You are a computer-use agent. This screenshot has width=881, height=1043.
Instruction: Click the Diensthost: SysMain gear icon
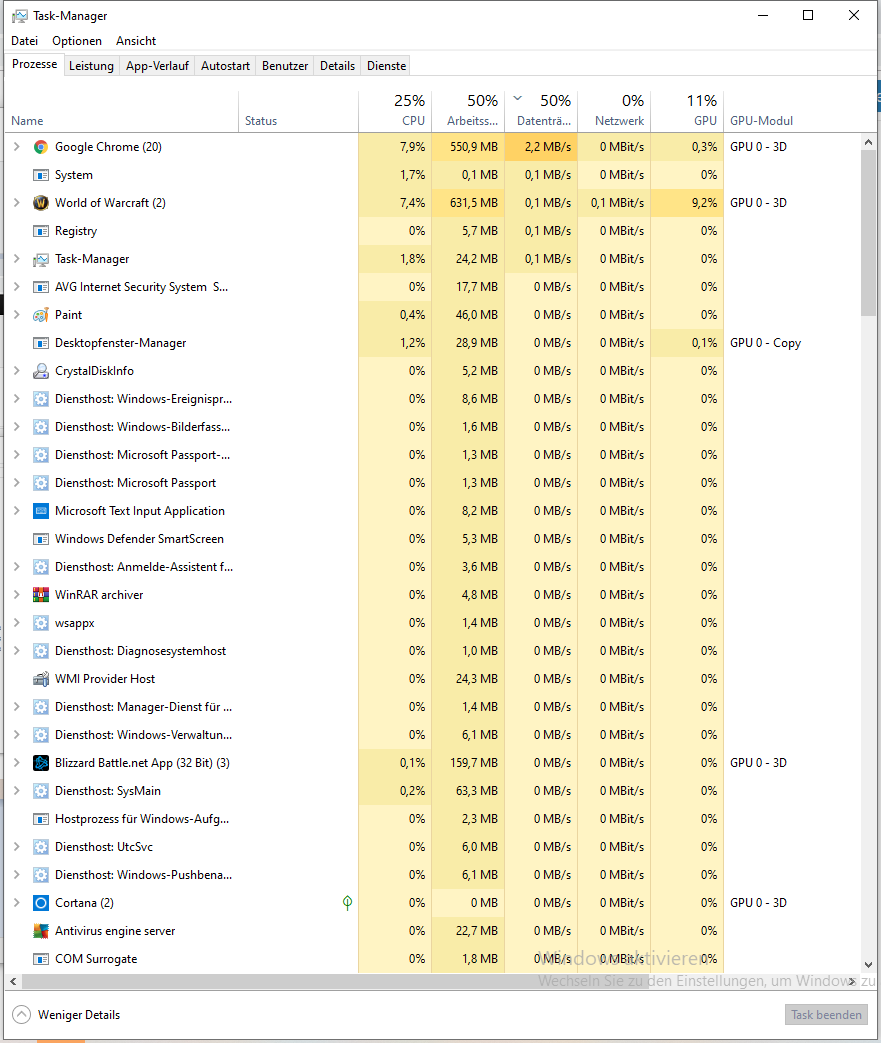pos(41,791)
